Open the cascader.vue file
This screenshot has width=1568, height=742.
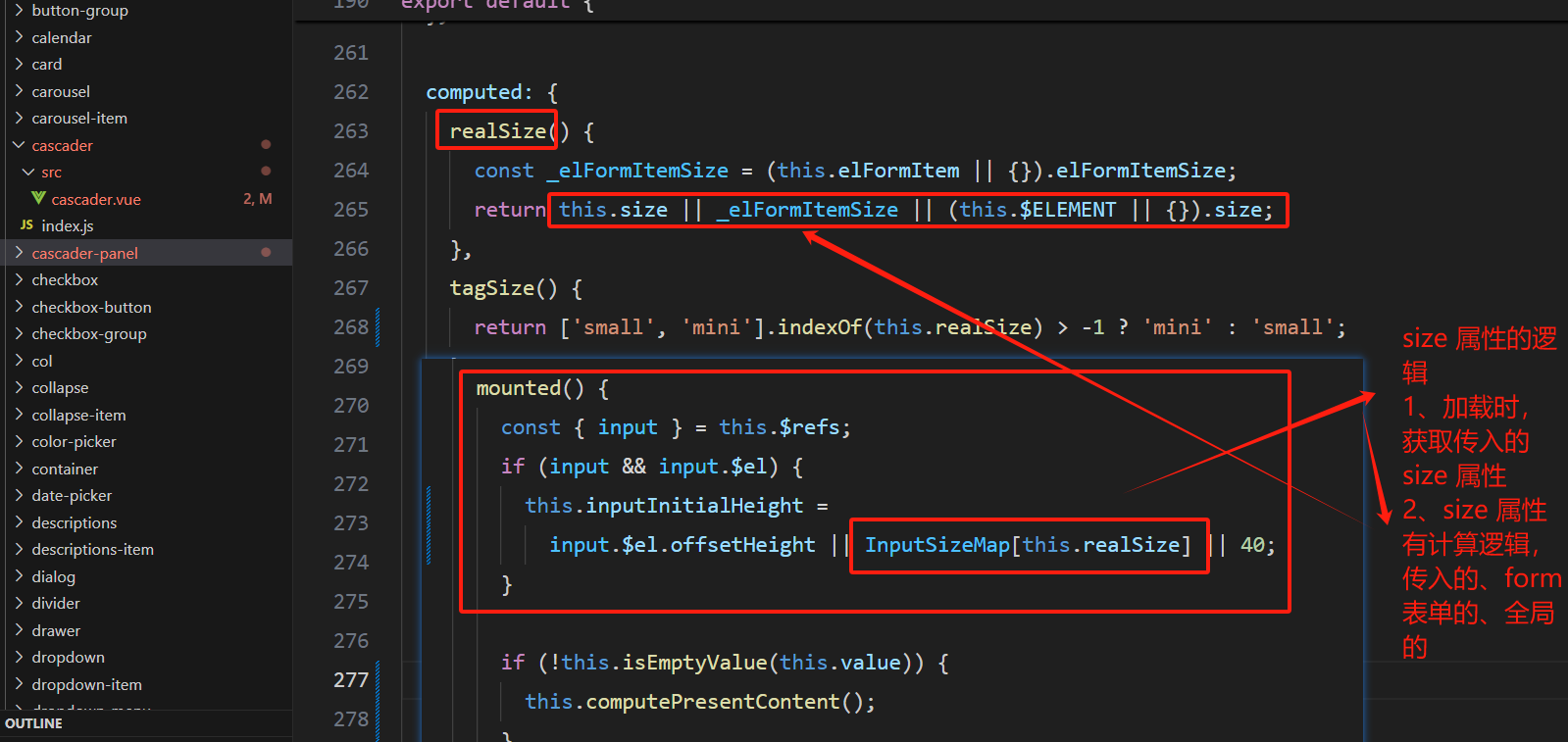(x=96, y=199)
